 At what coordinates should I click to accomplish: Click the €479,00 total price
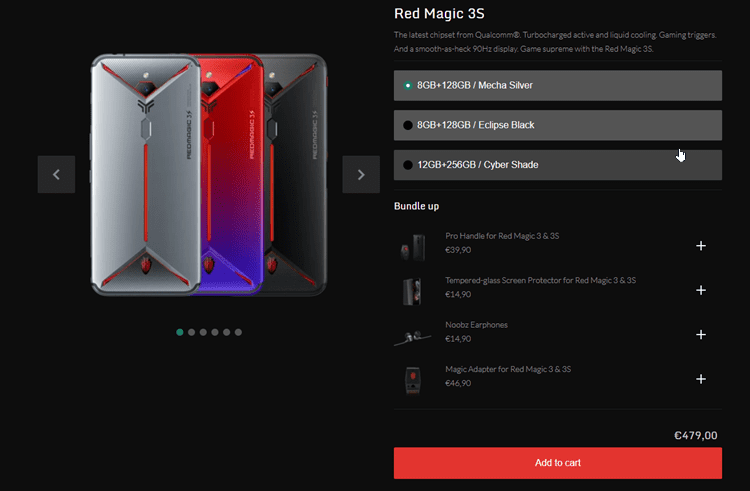coord(695,436)
